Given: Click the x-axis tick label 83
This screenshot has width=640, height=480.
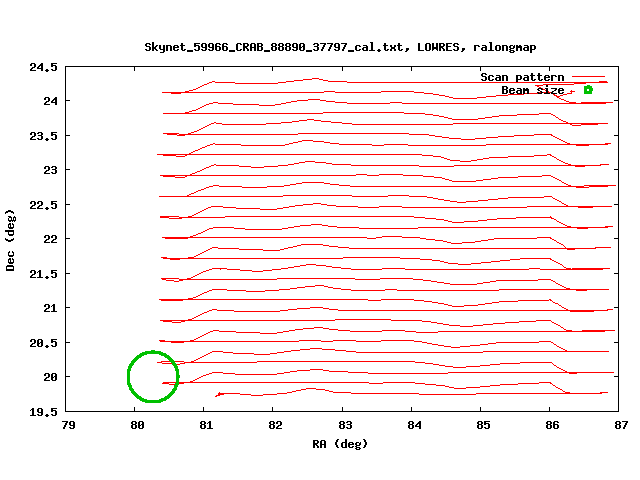Looking at the screenshot, I should [345, 425].
